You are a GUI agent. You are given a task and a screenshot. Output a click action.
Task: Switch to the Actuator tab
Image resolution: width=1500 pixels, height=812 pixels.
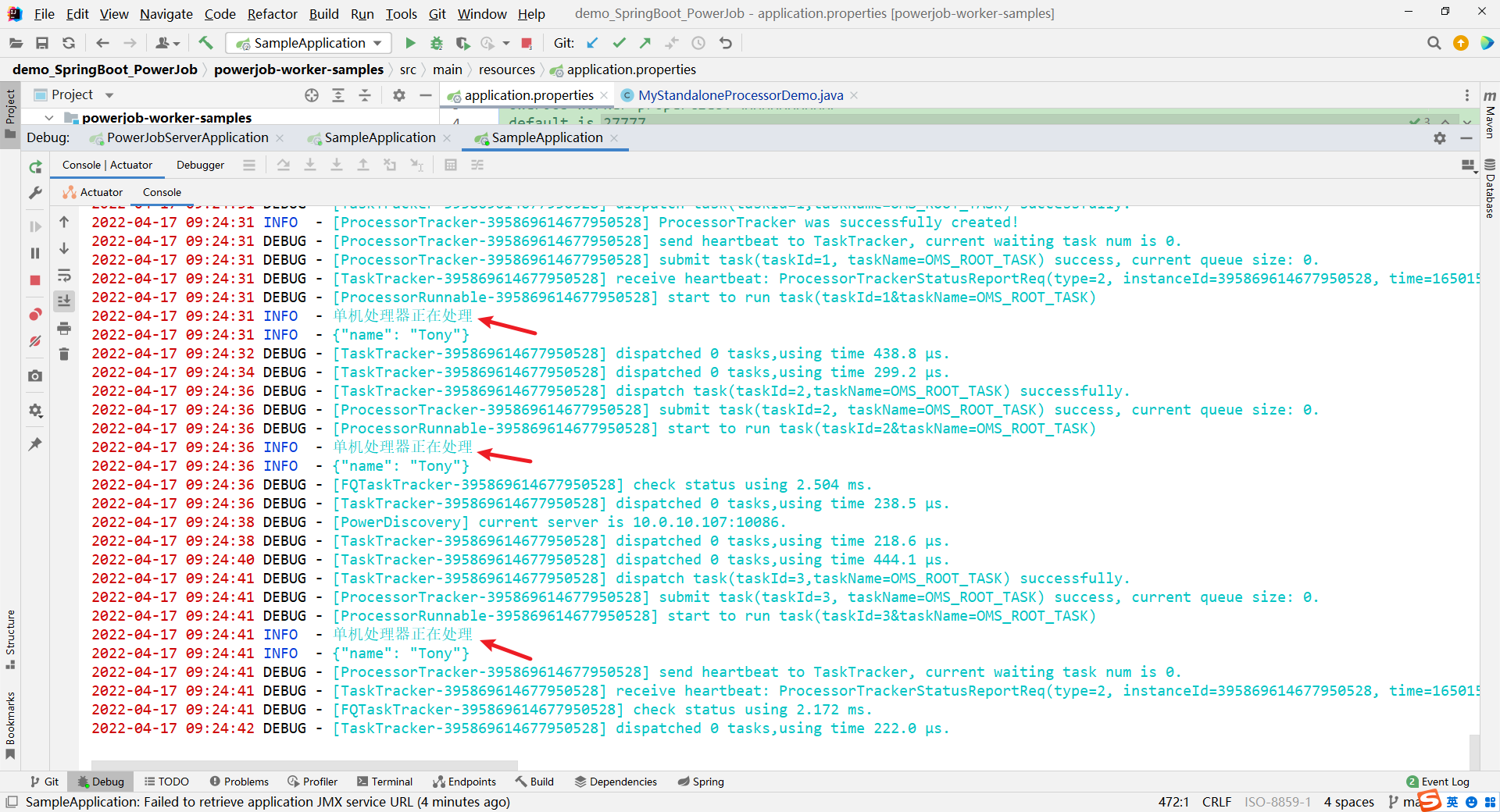94,192
